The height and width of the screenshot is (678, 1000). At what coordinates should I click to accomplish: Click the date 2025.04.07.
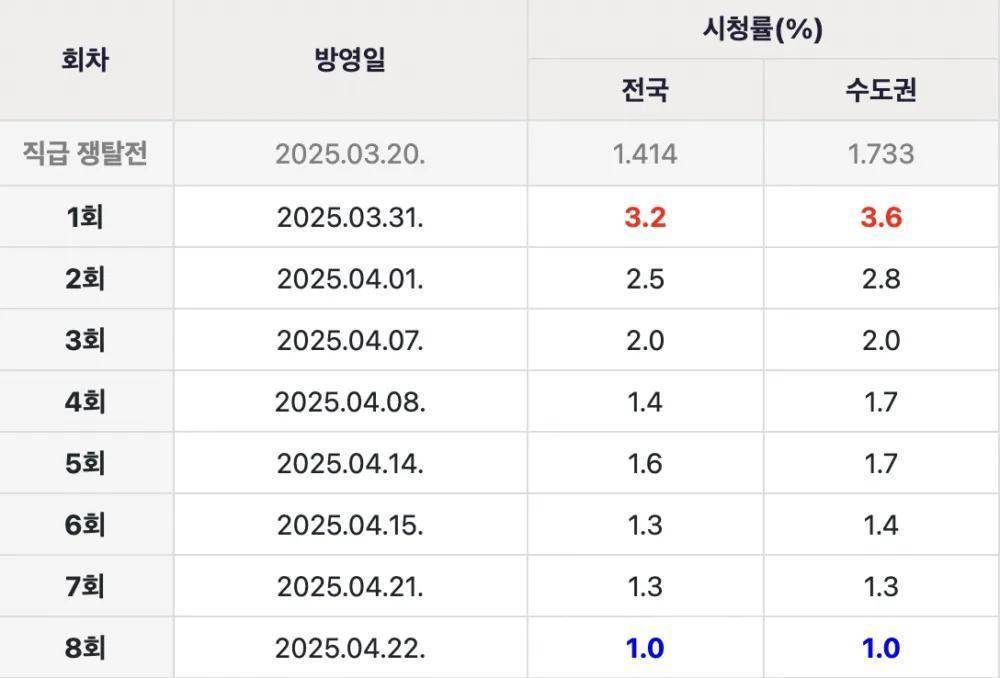pyautogui.click(x=350, y=340)
